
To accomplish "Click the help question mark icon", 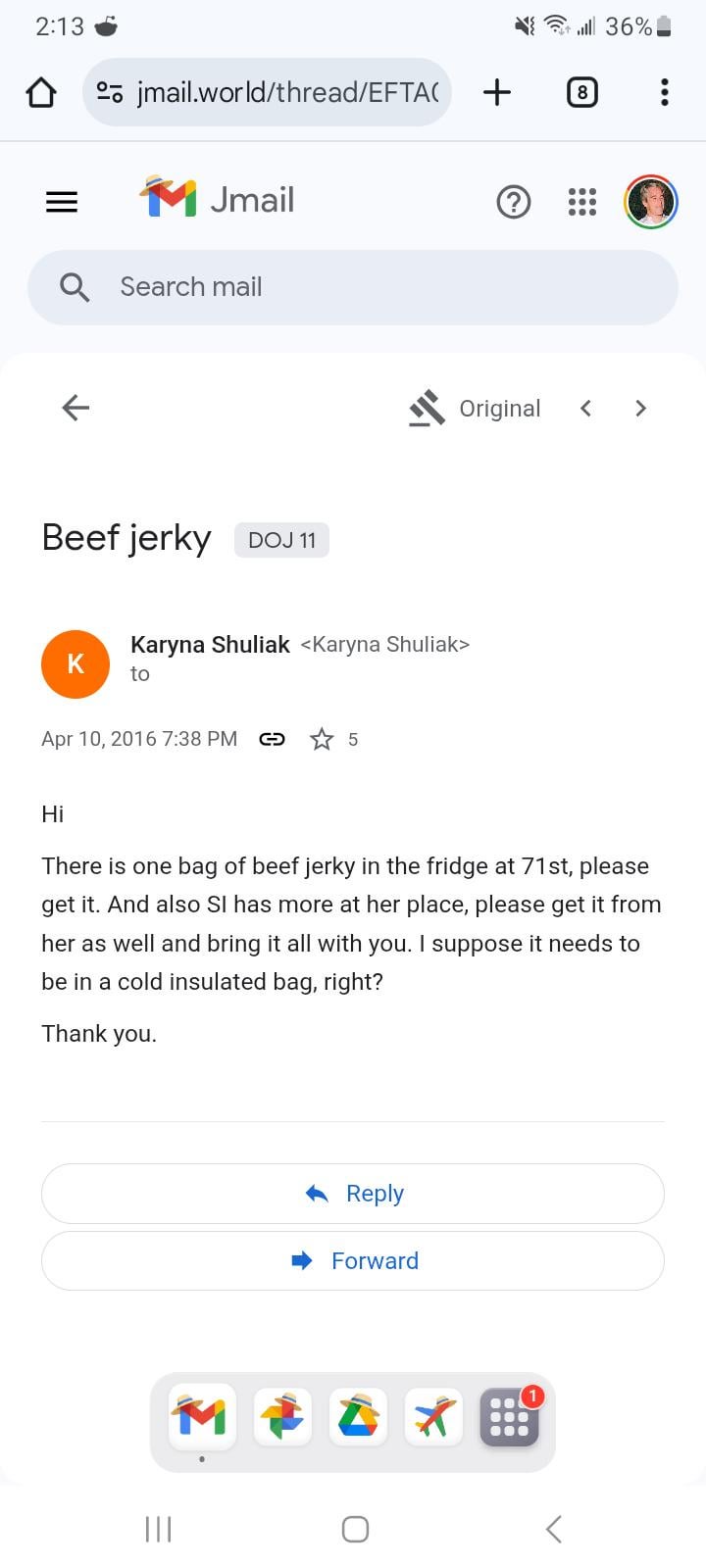I will 514,202.
